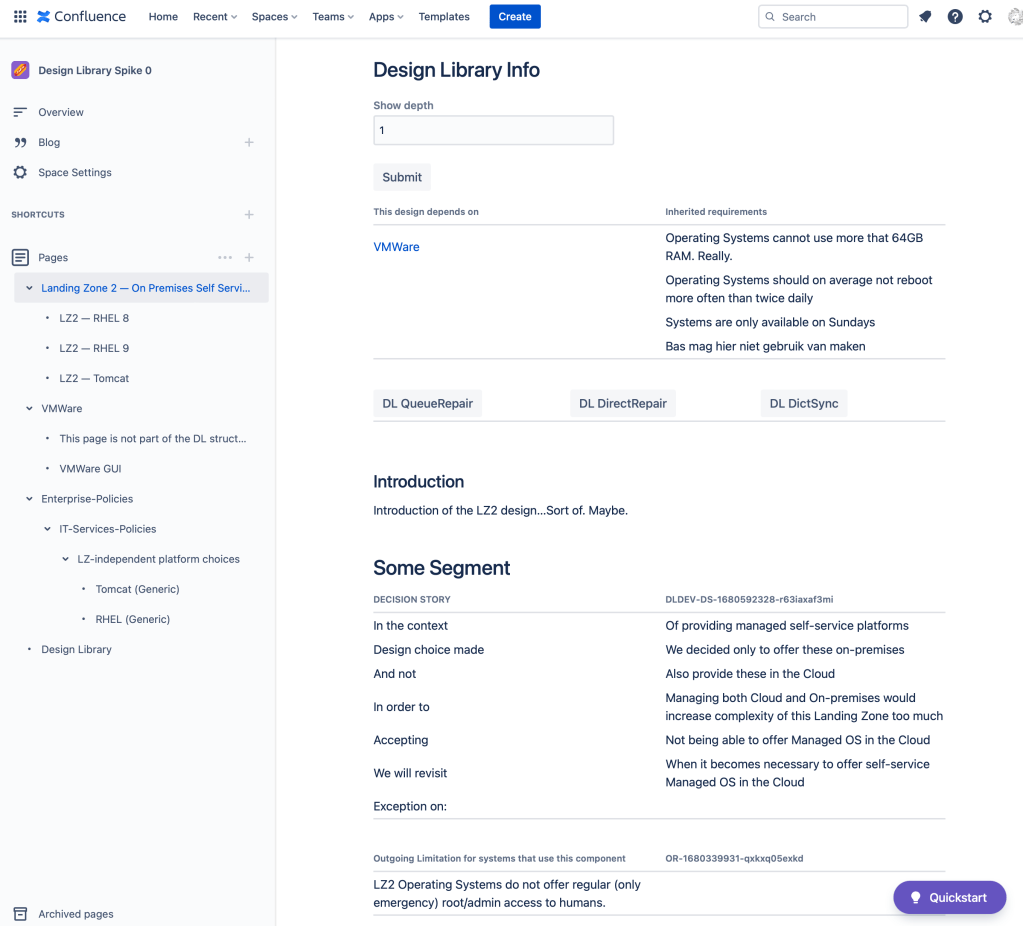The width and height of the screenshot is (1023, 926).
Task: Click the Show depth input field
Action: 493,130
